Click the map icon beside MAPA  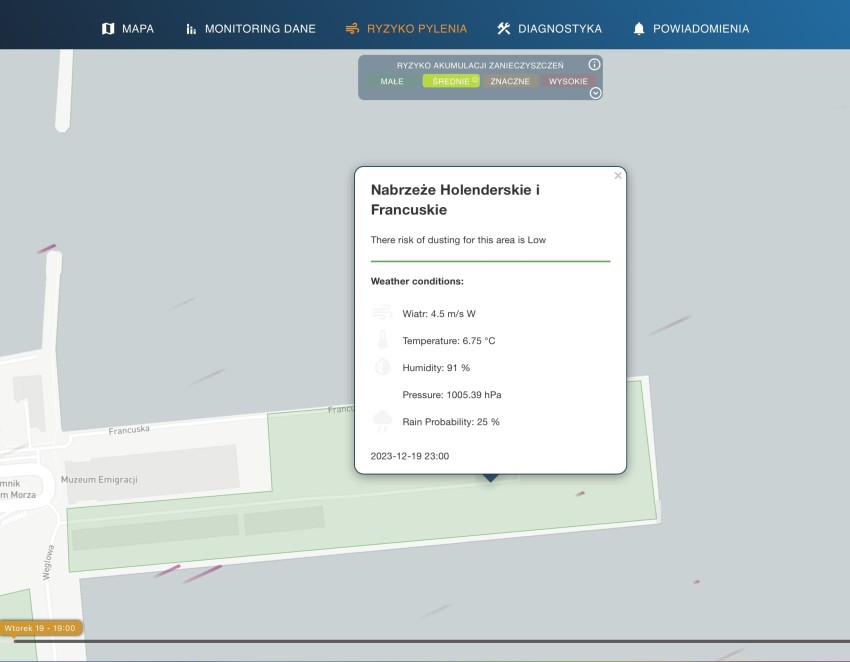tap(108, 29)
